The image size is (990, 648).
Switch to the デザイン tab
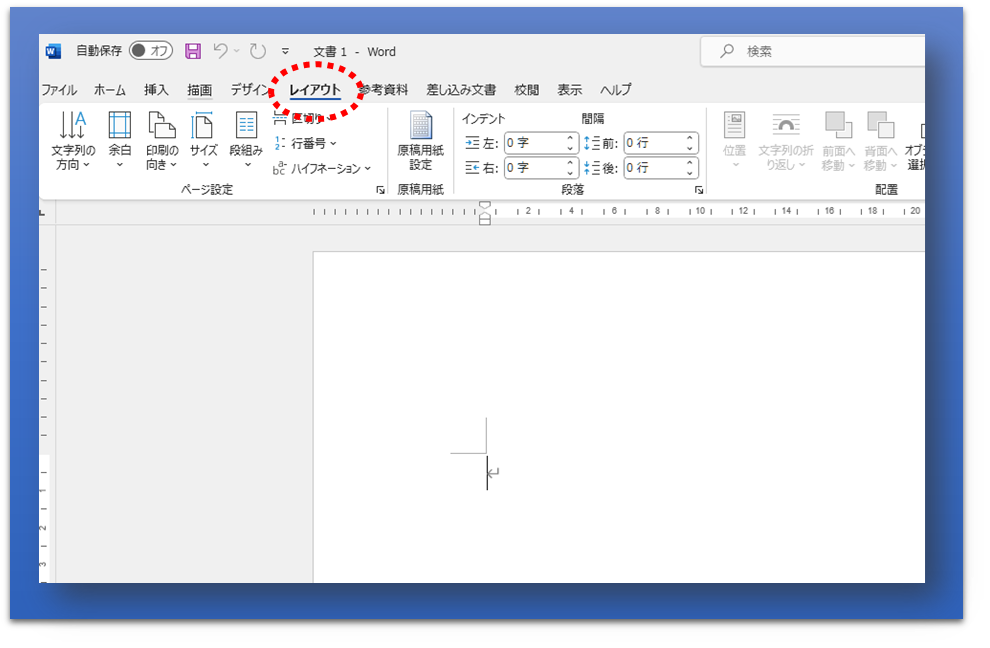(x=249, y=90)
